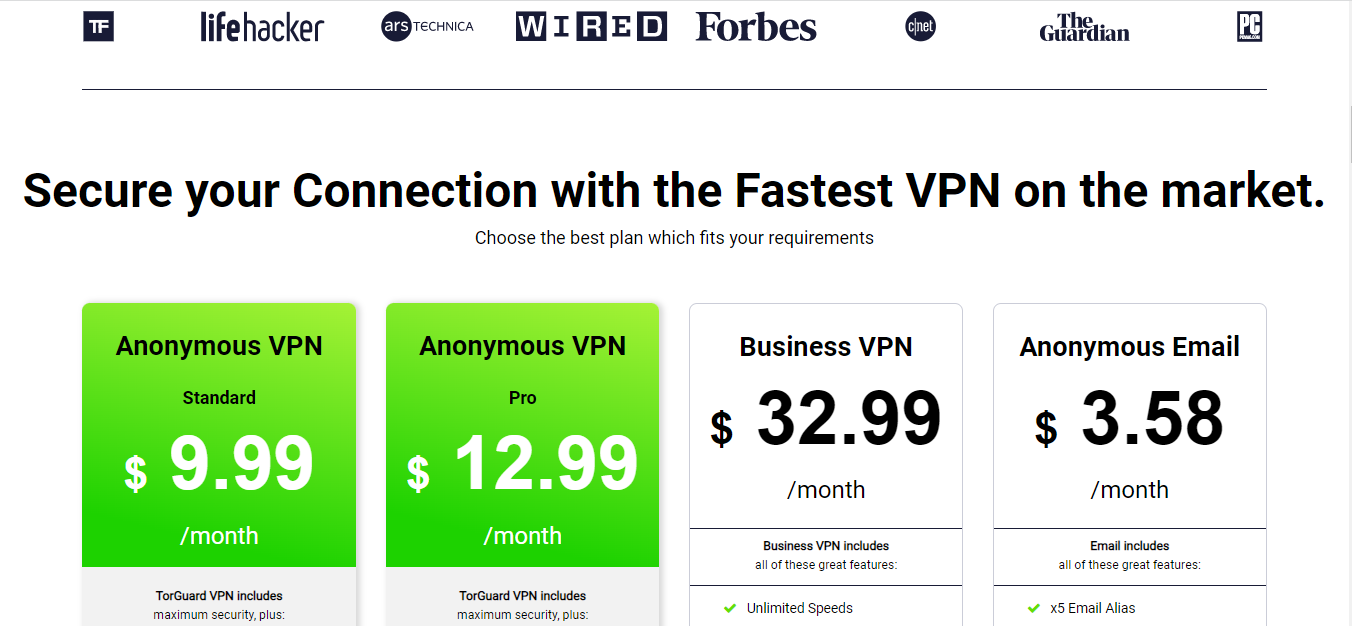
Task: Select the PC Mag logo
Action: [1250, 27]
